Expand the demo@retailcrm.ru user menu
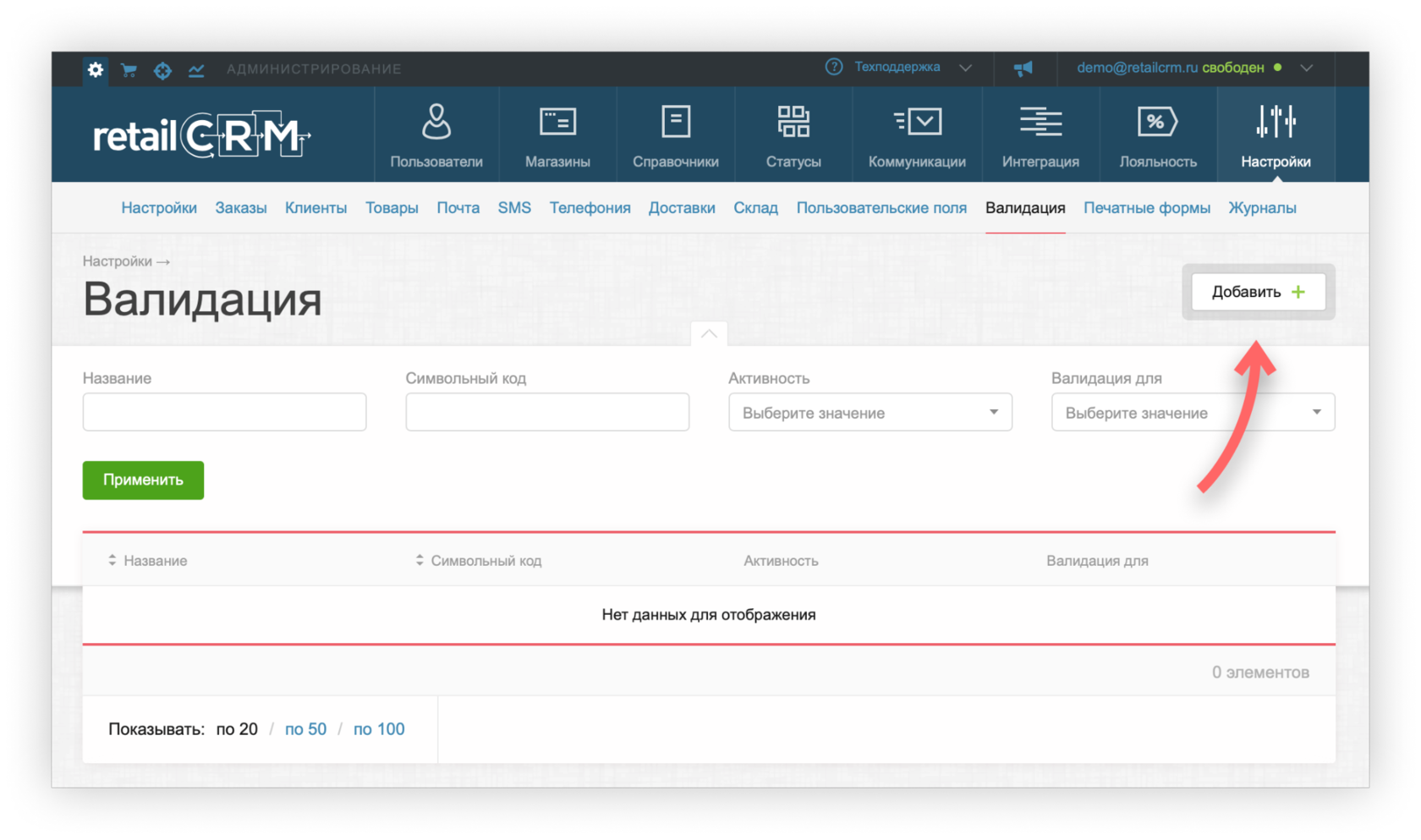Screen dimensions: 1421x840 (x=1307, y=68)
